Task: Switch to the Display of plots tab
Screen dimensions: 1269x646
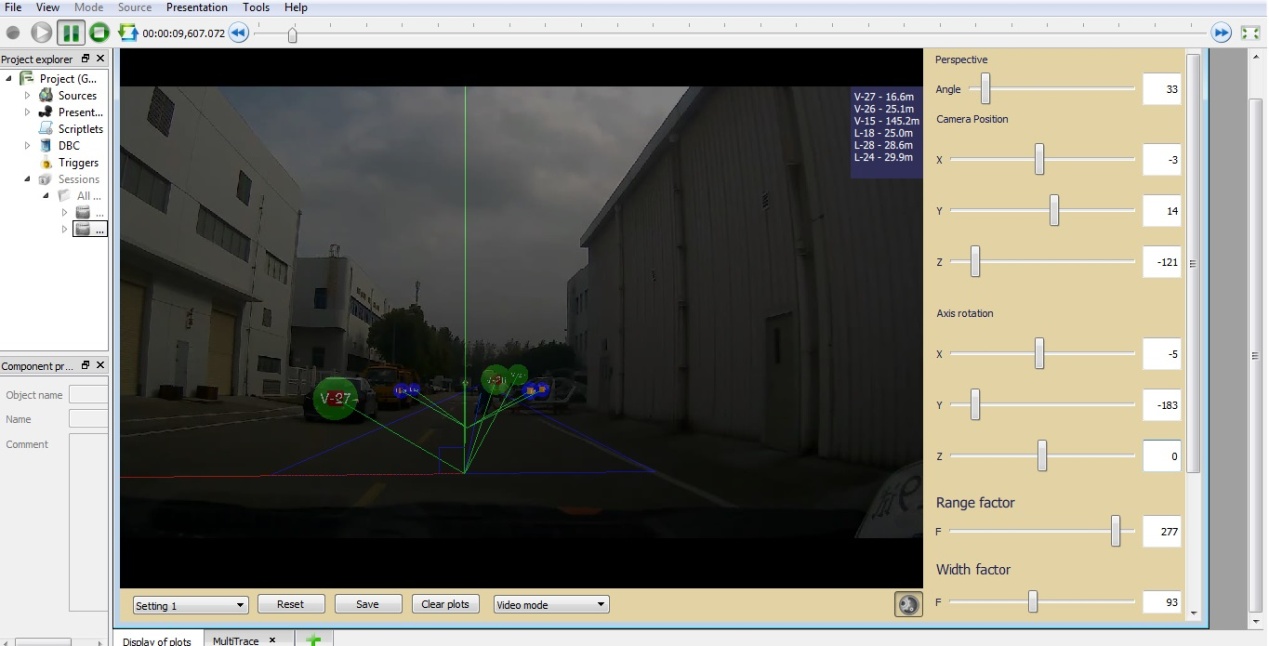Action: tap(157, 641)
